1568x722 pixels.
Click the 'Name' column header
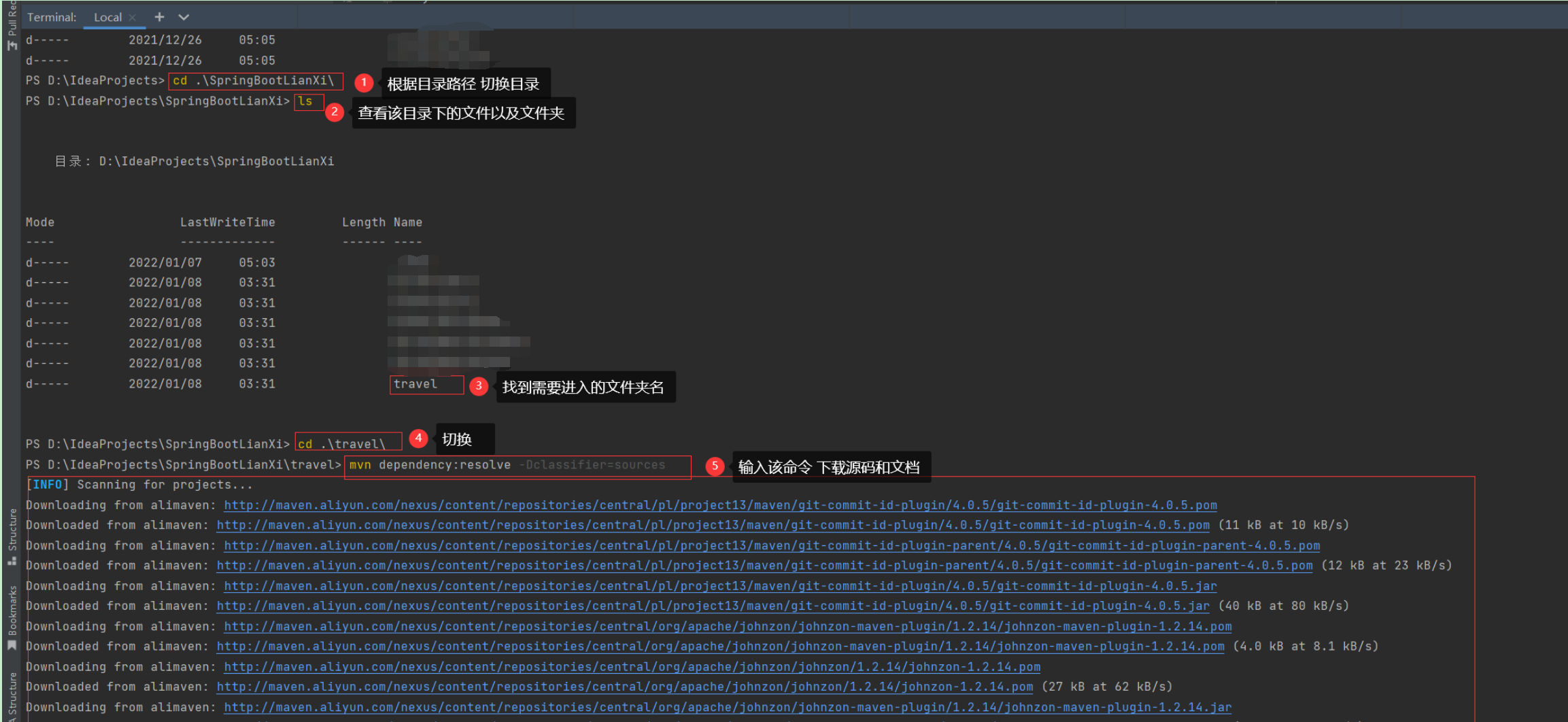pos(408,222)
